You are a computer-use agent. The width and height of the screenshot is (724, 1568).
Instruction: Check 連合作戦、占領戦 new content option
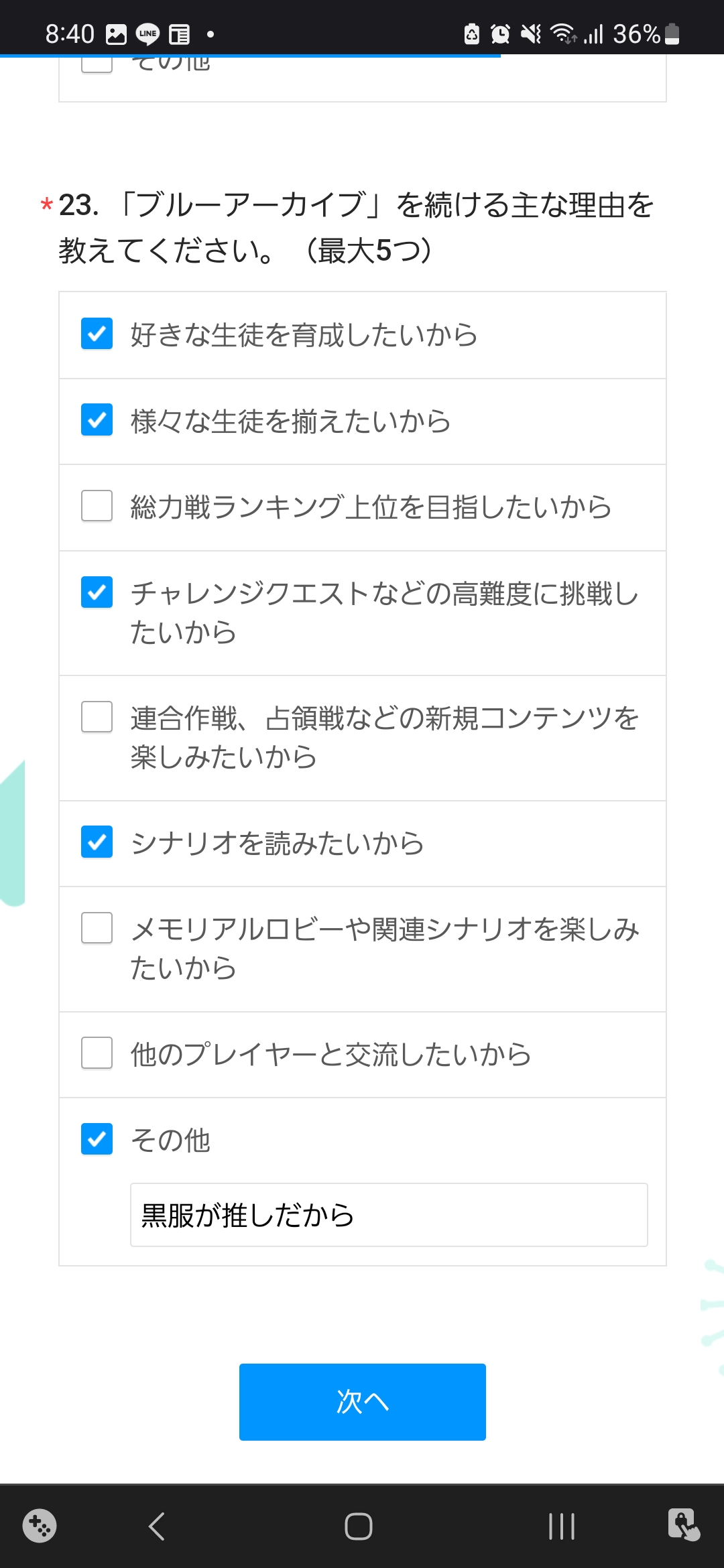[97, 717]
